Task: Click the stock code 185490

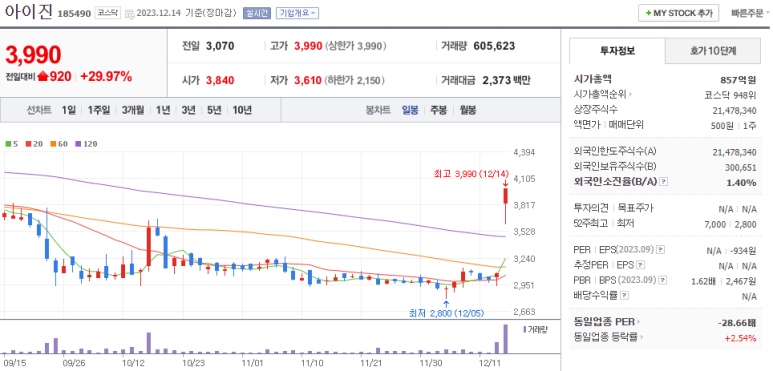Action: coord(74,14)
